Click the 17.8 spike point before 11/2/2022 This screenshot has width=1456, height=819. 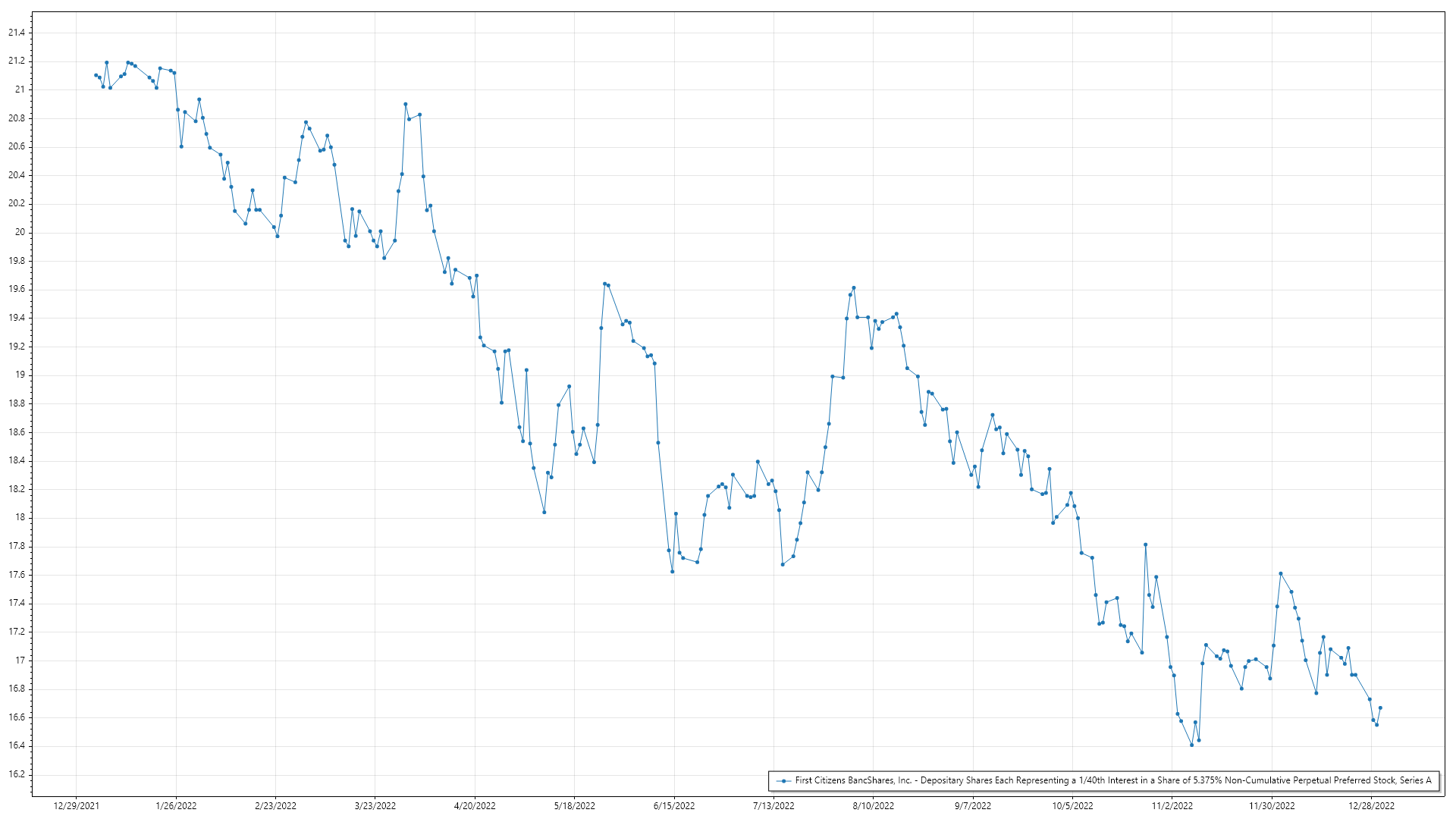(1145, 544)
